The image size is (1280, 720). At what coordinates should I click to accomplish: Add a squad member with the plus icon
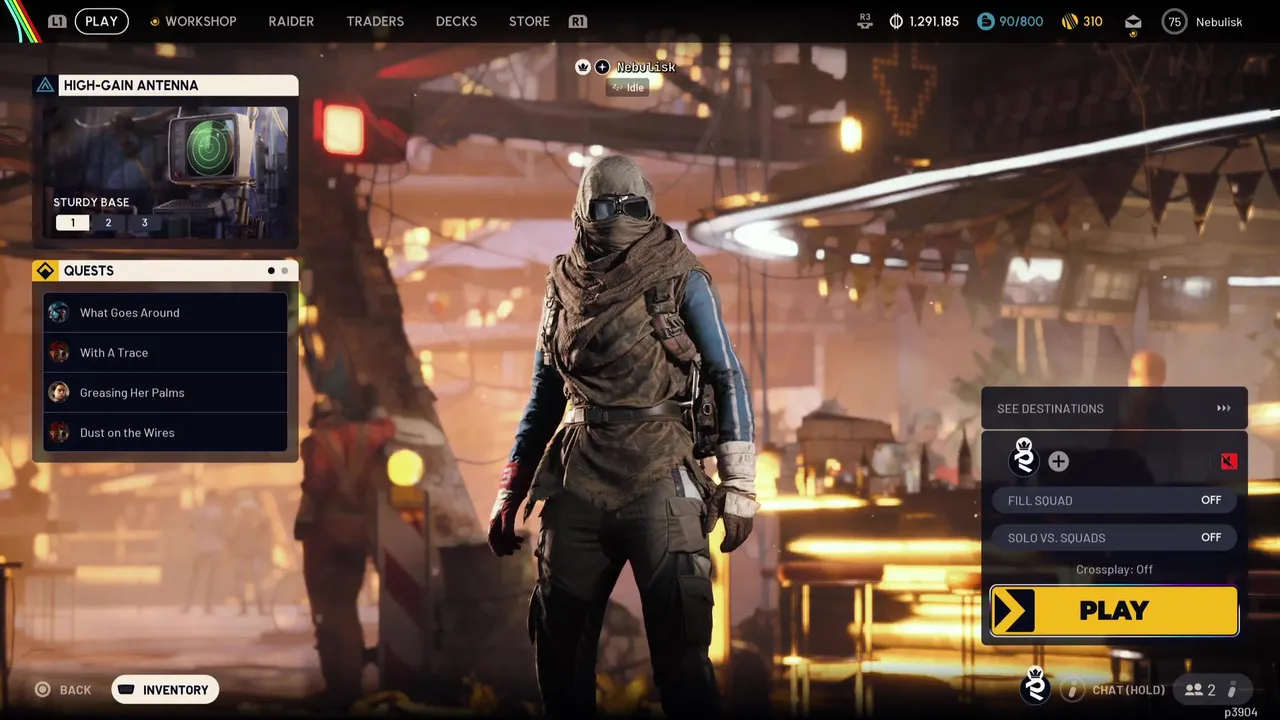click(x=1058, y=461)
